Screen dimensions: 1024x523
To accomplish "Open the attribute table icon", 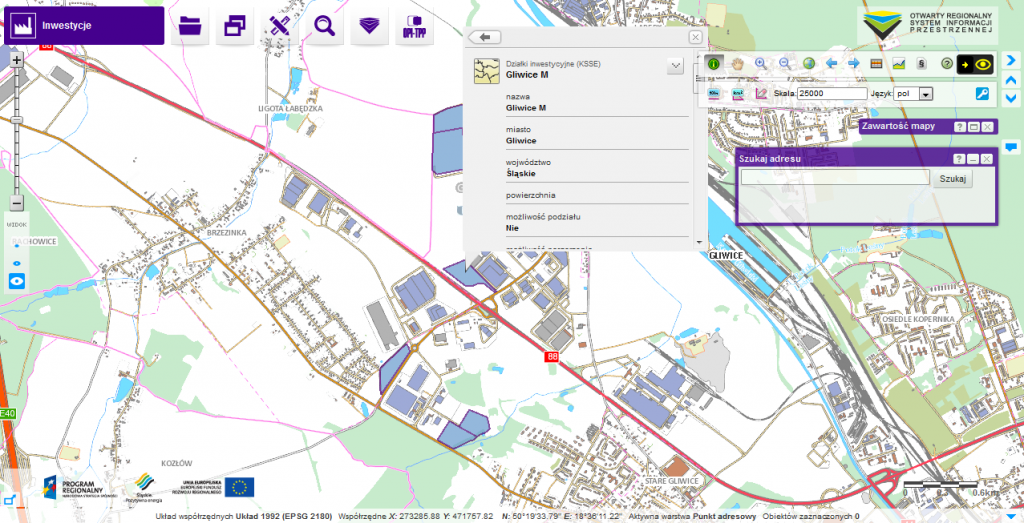I will [x=876, y=64].
